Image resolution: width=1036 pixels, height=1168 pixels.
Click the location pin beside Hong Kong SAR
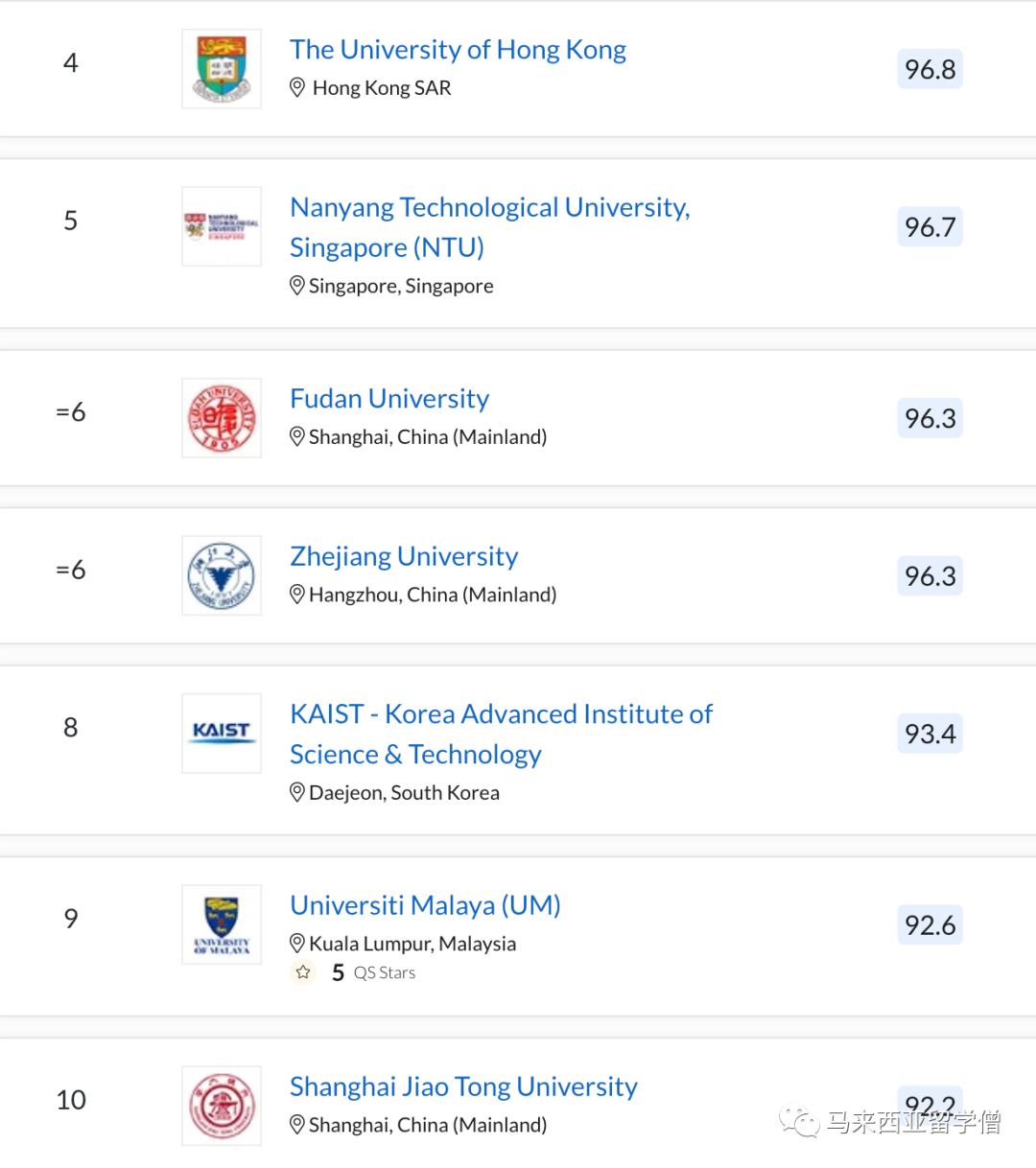pyautogui.click(x=296, y=87)
